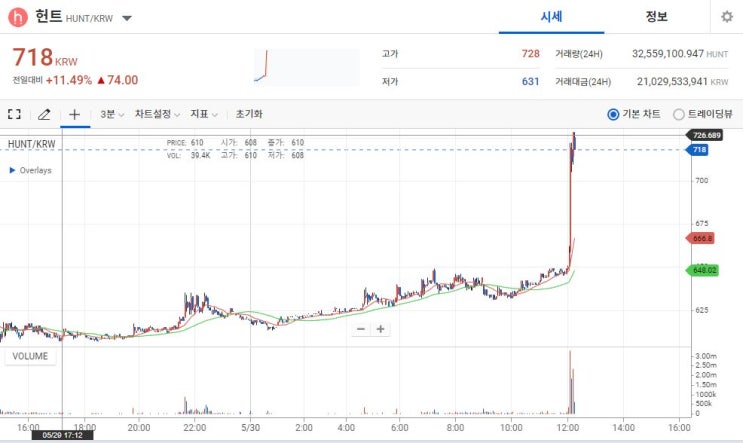Select the 기본 차트 radio option
This screenshot has height=443, width=743.
click(x=613, y=114)
